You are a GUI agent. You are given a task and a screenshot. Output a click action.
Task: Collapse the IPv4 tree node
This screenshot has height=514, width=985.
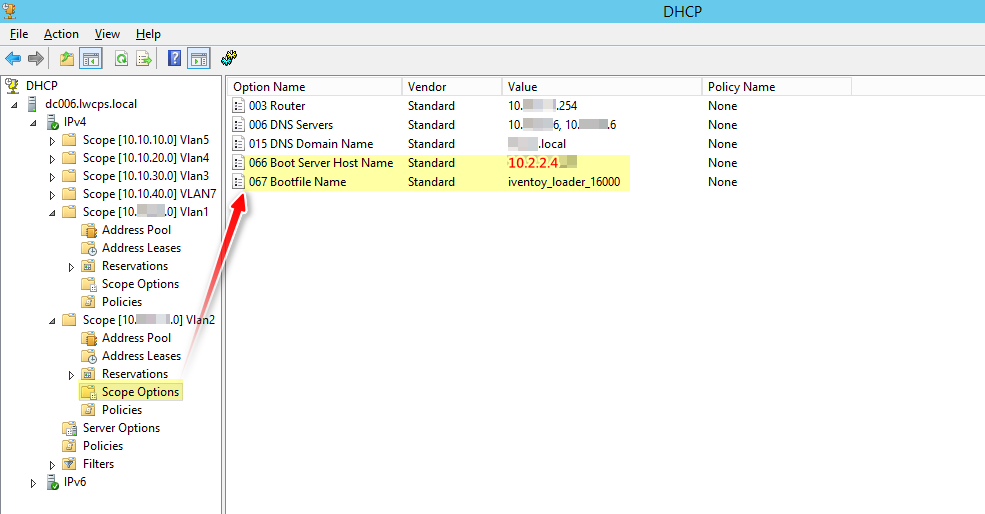click(34, 122)
